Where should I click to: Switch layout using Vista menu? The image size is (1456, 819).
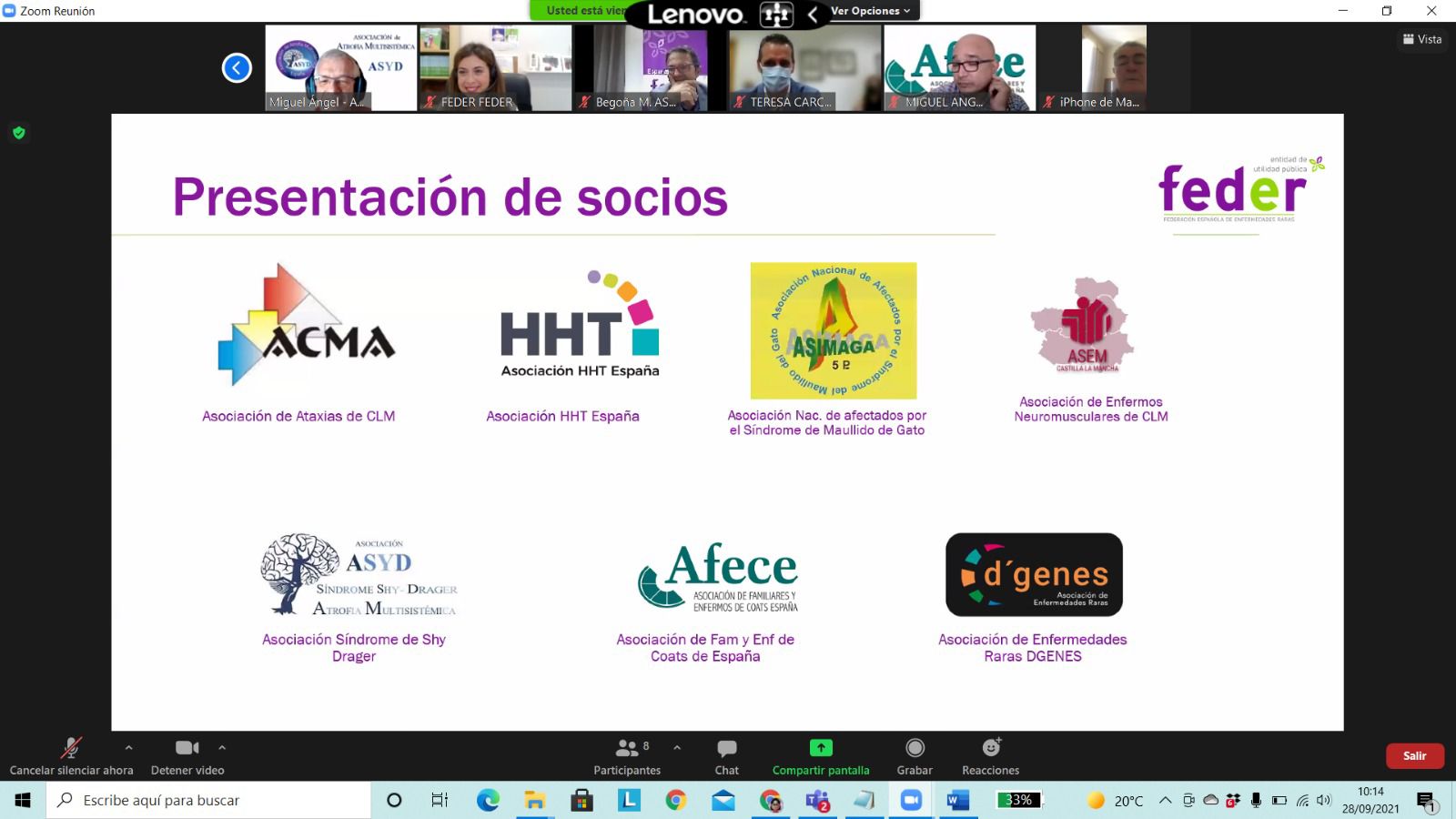click(1422, 39)
